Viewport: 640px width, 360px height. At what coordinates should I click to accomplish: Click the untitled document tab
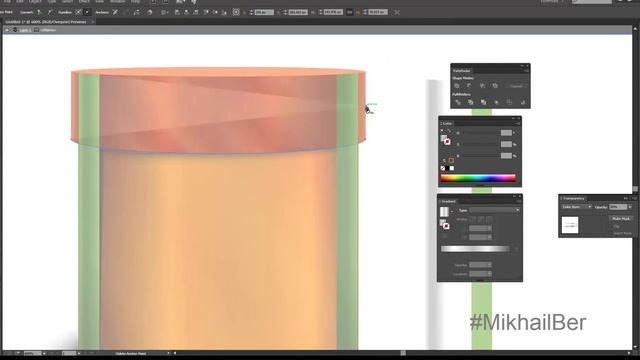[45, 22]
